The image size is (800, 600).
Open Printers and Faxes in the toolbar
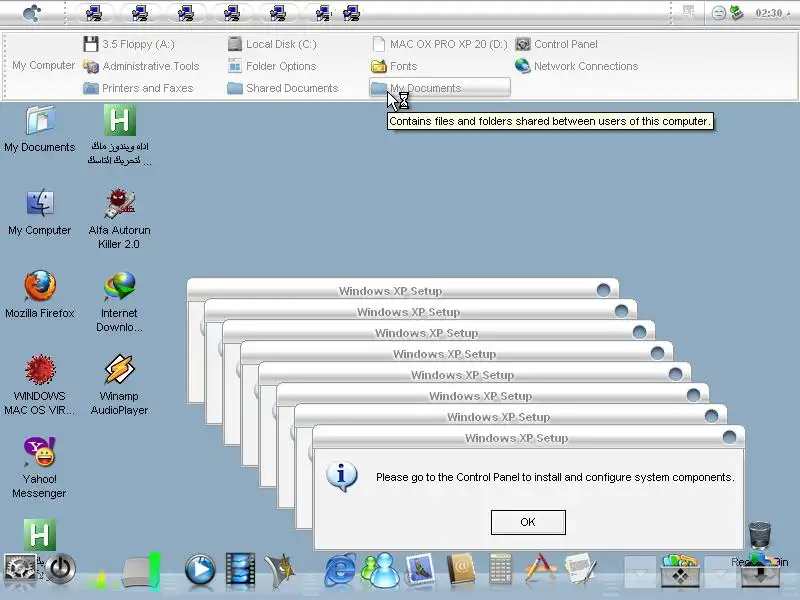tap(138, 88)
